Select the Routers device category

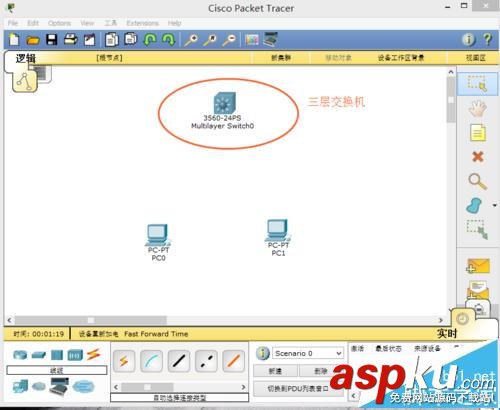click(x=20, y=355)
